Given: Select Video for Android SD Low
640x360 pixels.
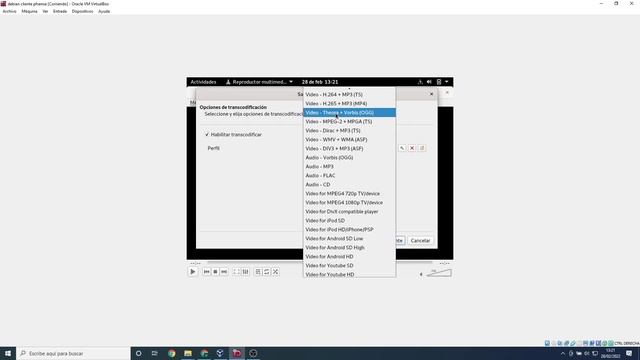Looking at the screenshot, I should coord(349,238).
